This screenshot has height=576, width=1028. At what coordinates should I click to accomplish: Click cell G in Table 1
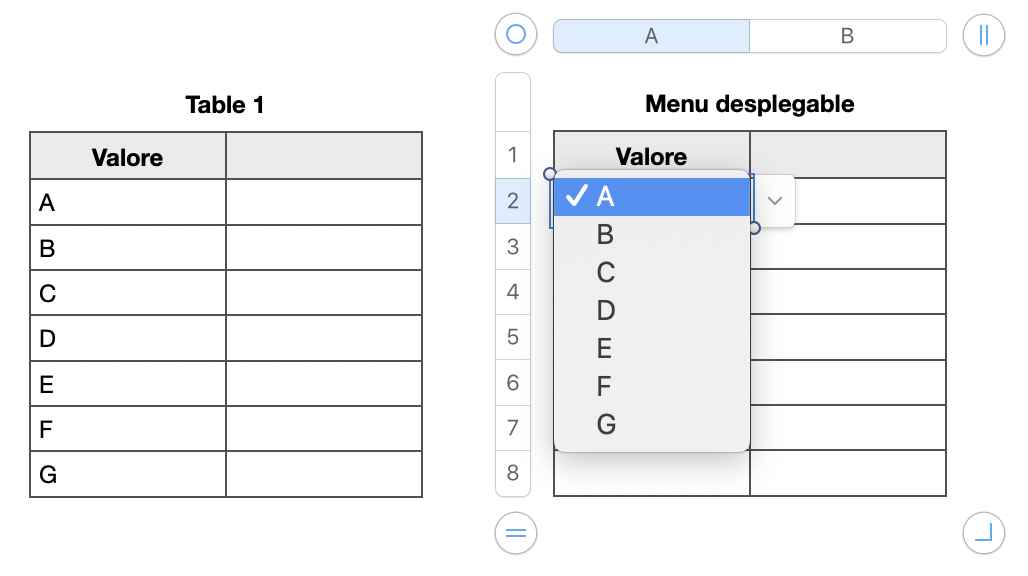tap(128, 474)
